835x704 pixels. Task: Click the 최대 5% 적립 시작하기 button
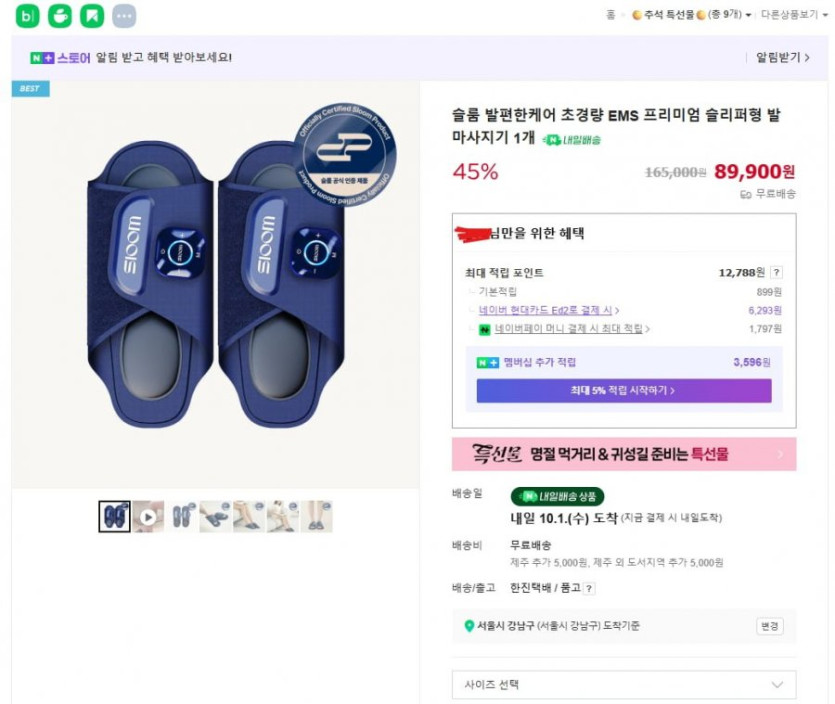[623, 390]
